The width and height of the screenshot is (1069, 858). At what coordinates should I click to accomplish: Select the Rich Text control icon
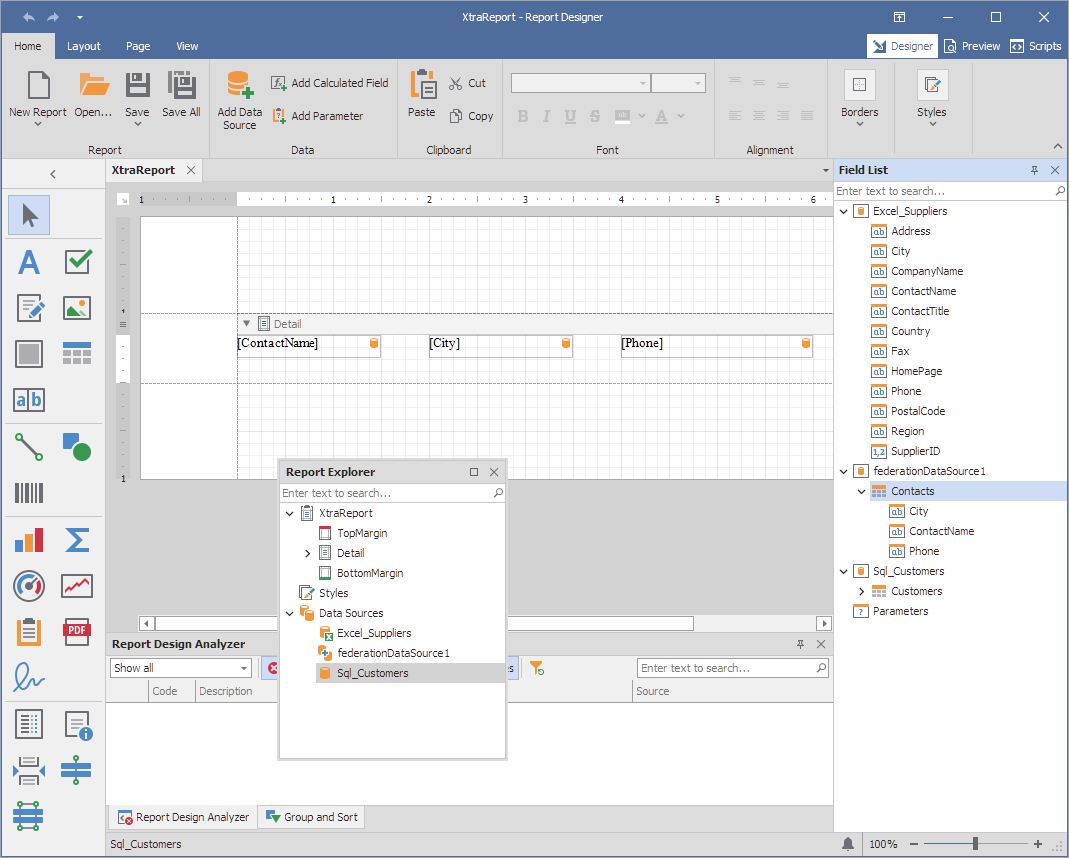pos(29,308)
